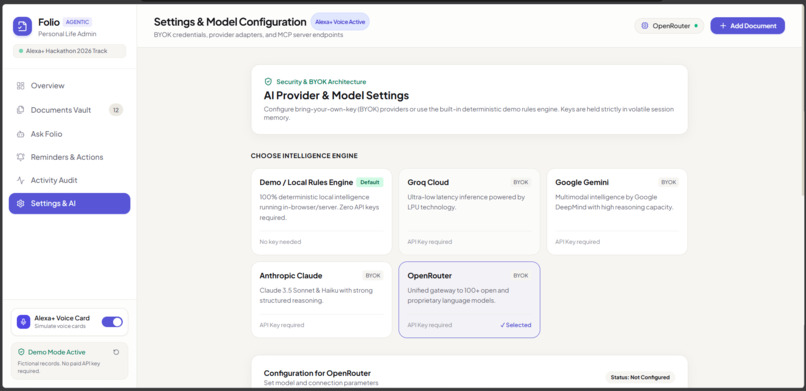Click the Alexa+ Voice Card microphone icon

pos(23,322)
